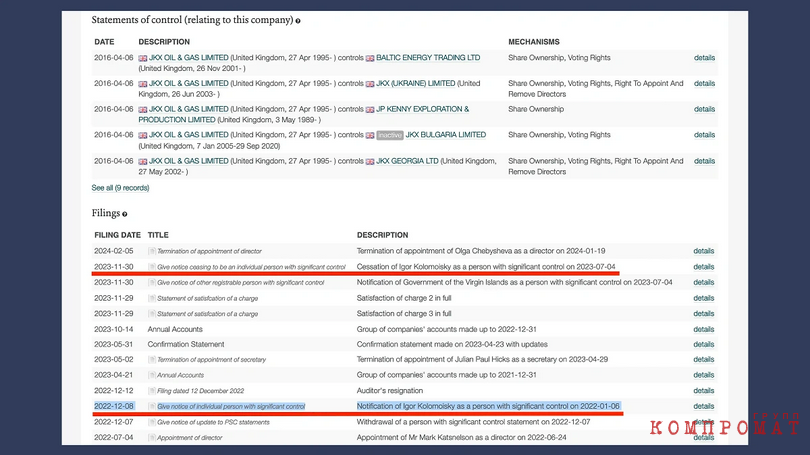This screenshot has width=810, height=455.
Task: Open details for 2023-10-14 Annual Accounts filing
Action: coord(704,330)
